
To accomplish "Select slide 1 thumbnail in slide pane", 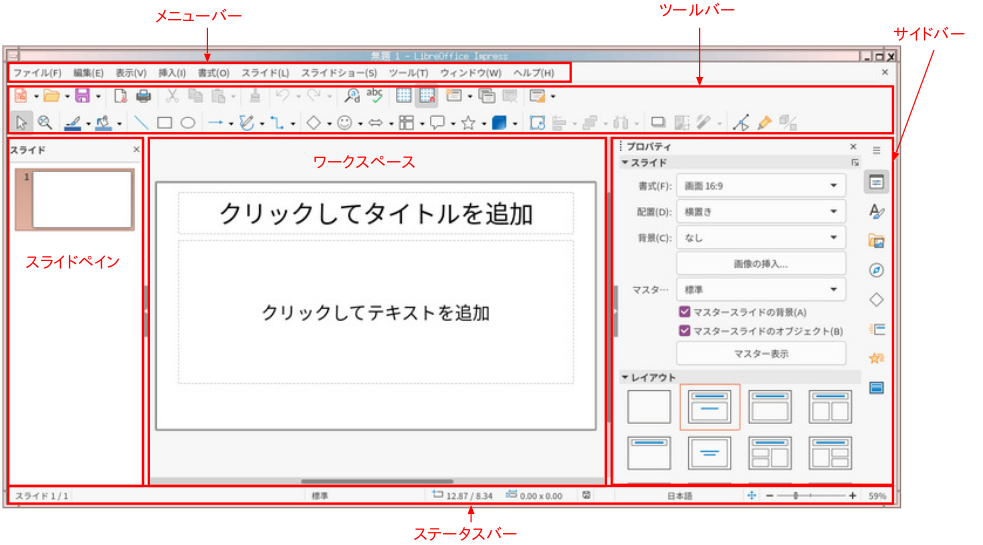I will (x=75, y=199).
